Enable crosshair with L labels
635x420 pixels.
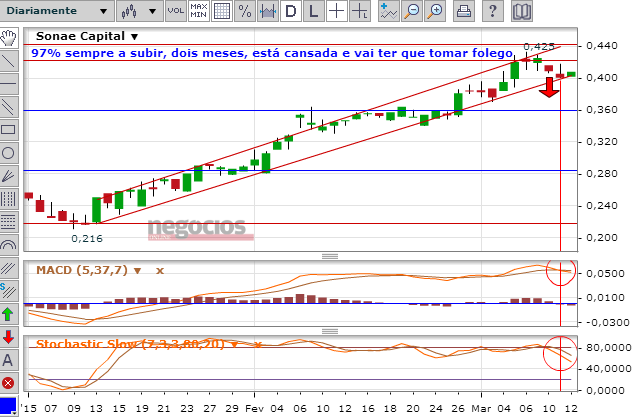(360, 11)
